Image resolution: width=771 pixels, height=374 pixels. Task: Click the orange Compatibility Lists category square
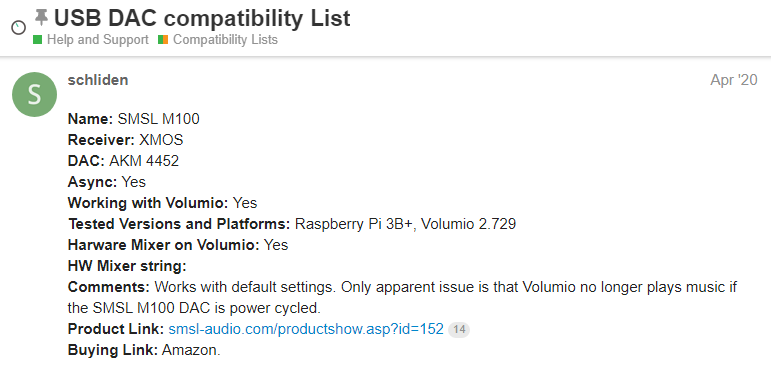pyautogui.click(x=163, y=40)
